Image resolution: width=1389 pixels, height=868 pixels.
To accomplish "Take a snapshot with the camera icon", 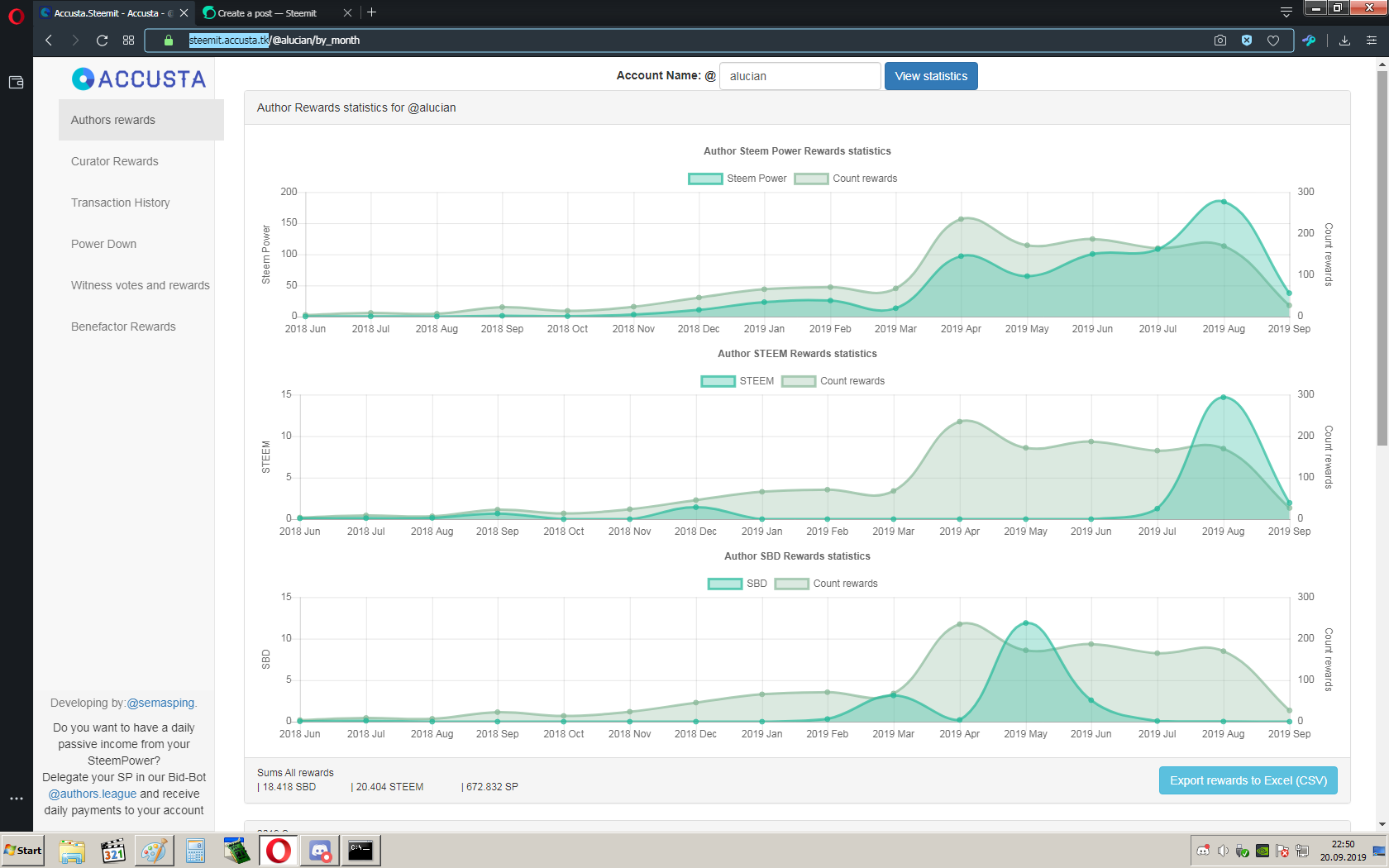I will point(1220,40).
